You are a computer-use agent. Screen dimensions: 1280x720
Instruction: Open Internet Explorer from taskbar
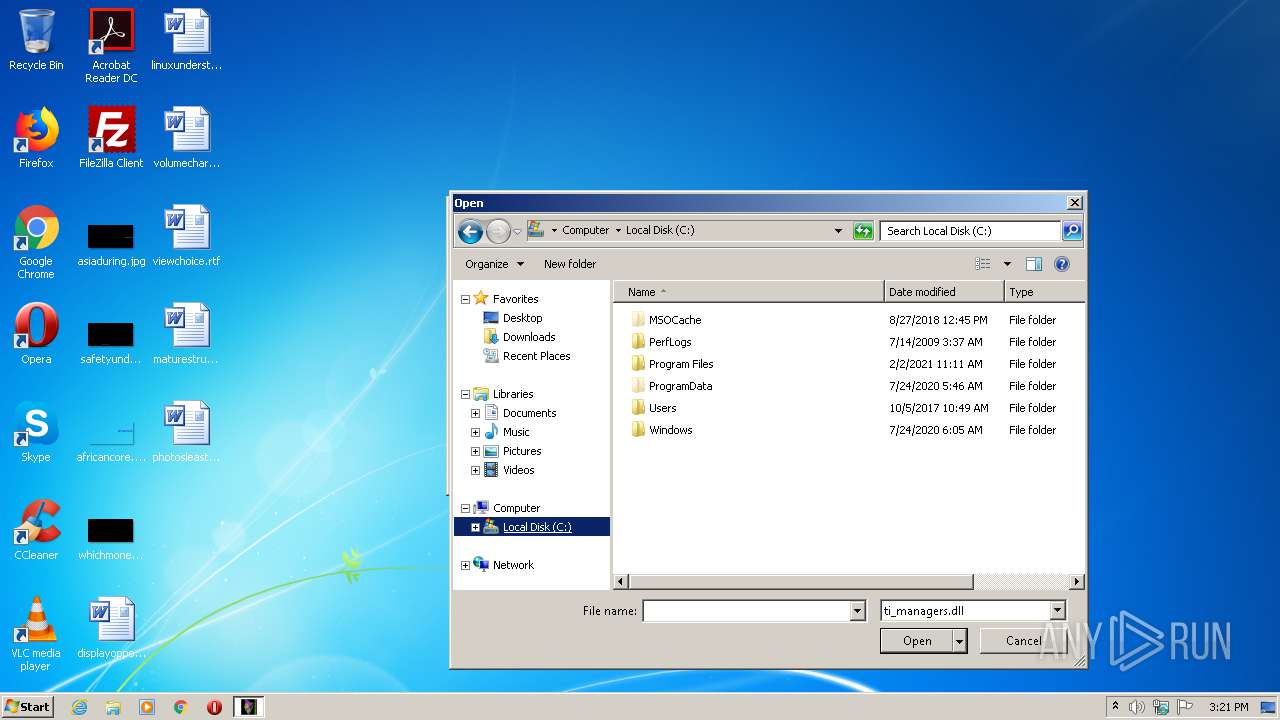click(x=79, y=707)
